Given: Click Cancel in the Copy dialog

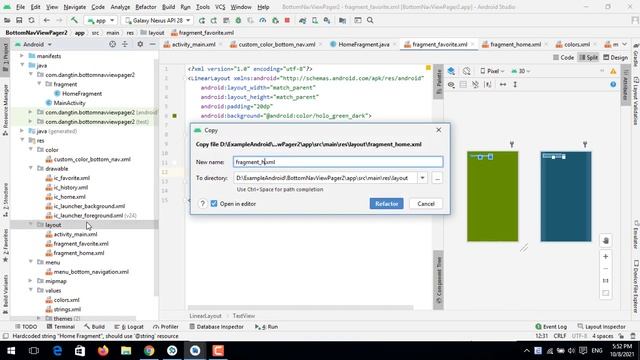Looking at the screenshot, I should click(426, 204).
